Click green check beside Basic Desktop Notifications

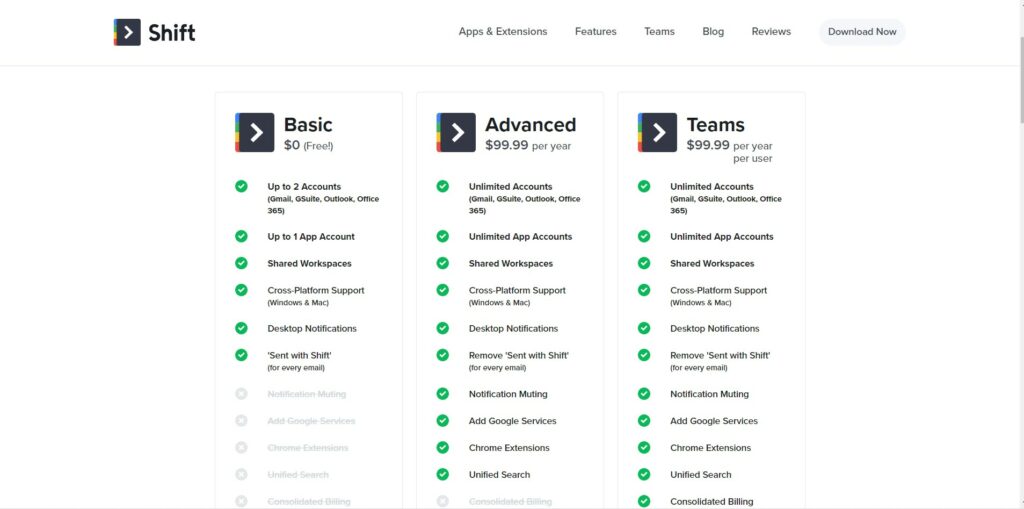(242, 328)
